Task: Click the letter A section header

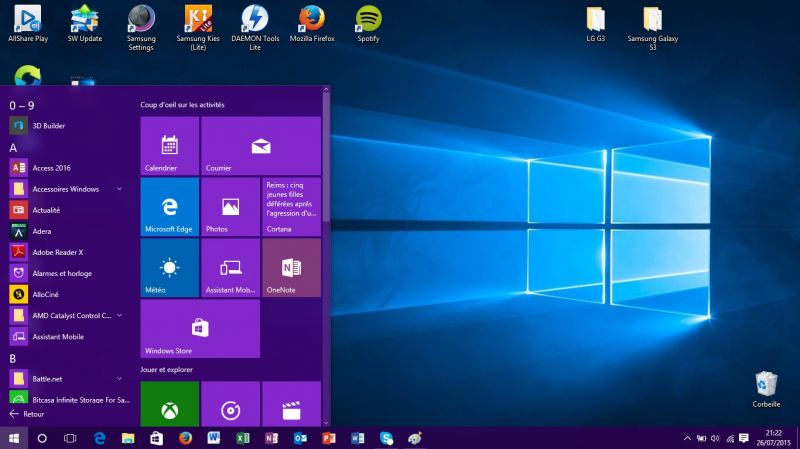Action: tap(13, 148)
